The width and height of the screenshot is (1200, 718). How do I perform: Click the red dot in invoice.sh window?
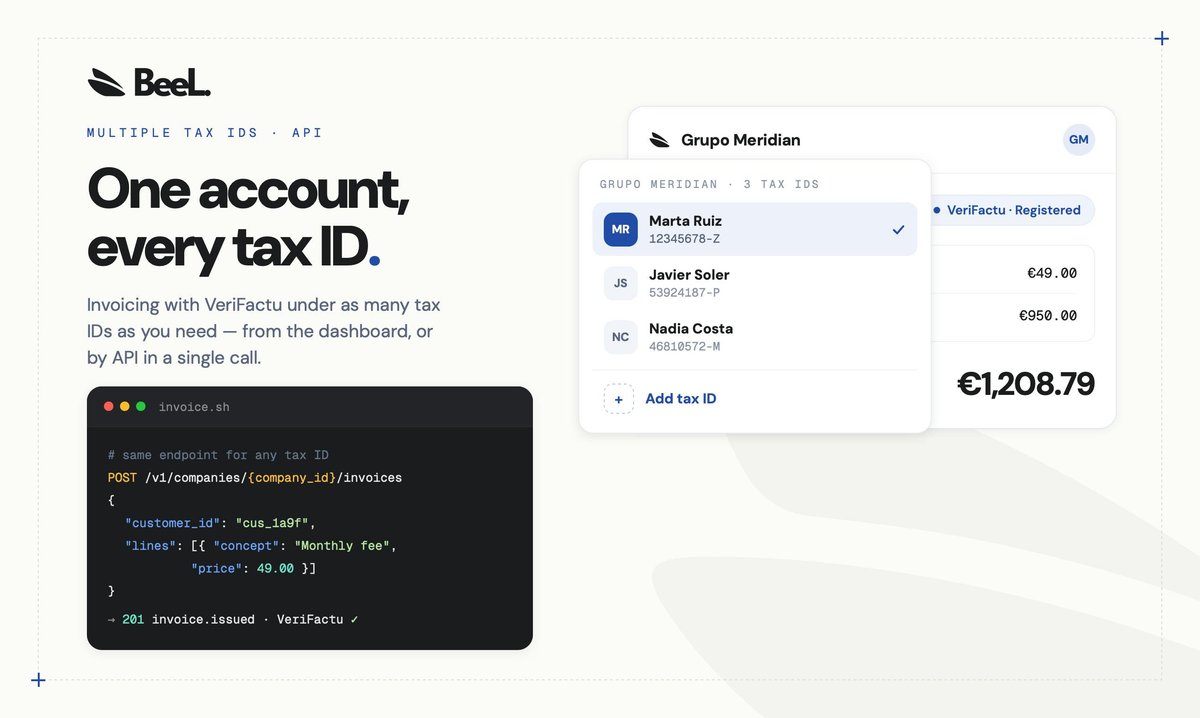click(109, 407)
